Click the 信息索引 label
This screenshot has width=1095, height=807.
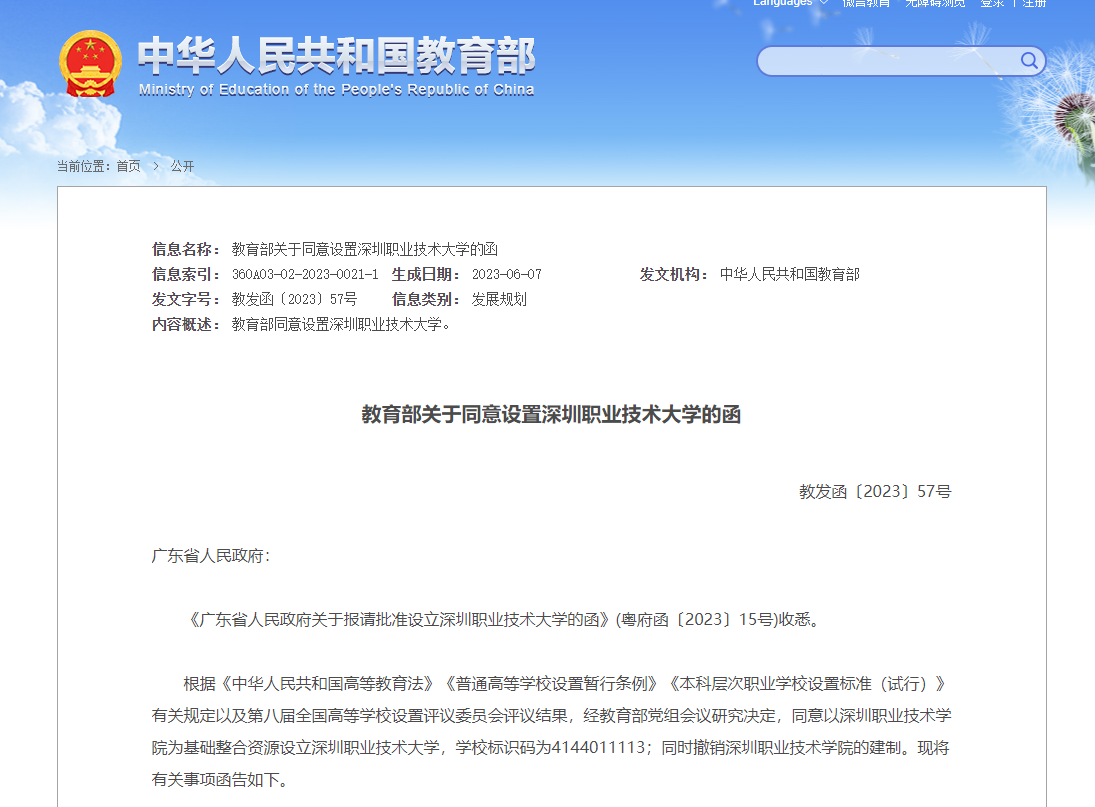[x=186, y=274]
